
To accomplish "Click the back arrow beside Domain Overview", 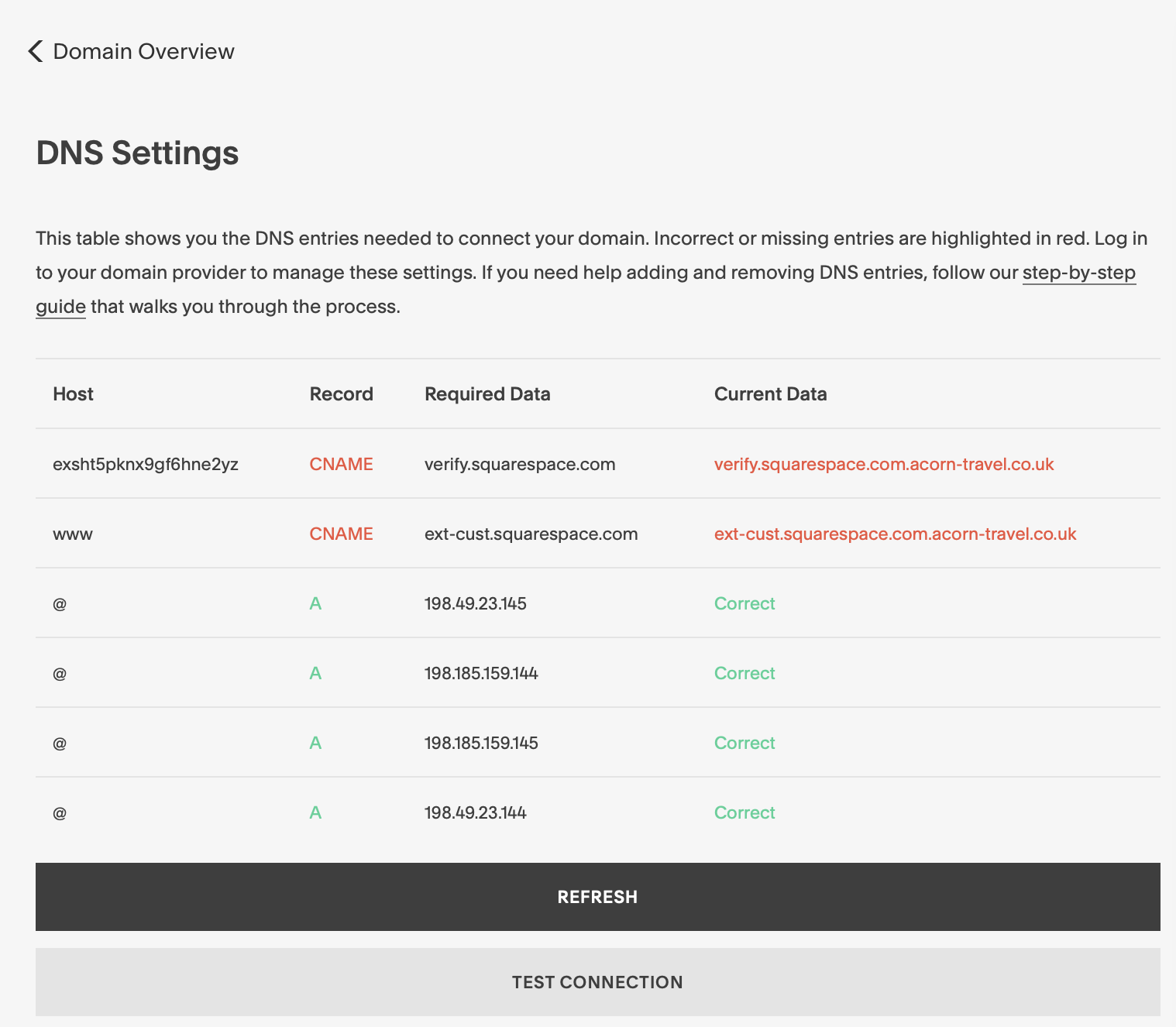I will click(x=35, y=51).
